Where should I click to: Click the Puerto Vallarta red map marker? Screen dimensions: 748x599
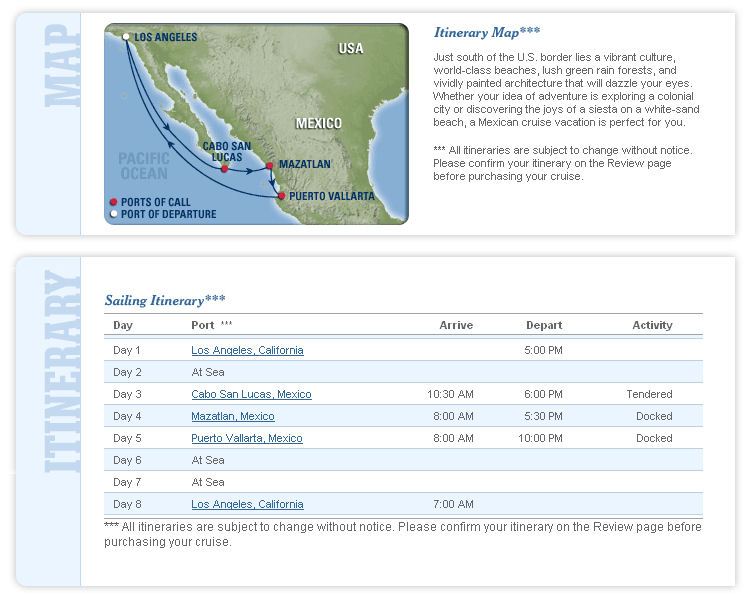point(282,196)
